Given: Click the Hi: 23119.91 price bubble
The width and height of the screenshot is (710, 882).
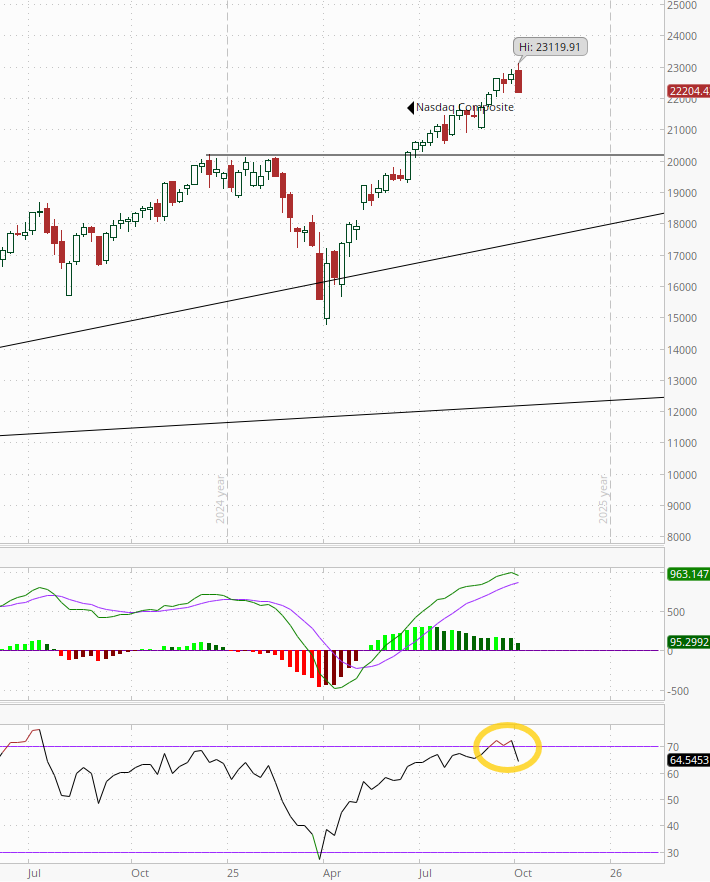Looking at the screenshot, I should (x=550, y=47).
